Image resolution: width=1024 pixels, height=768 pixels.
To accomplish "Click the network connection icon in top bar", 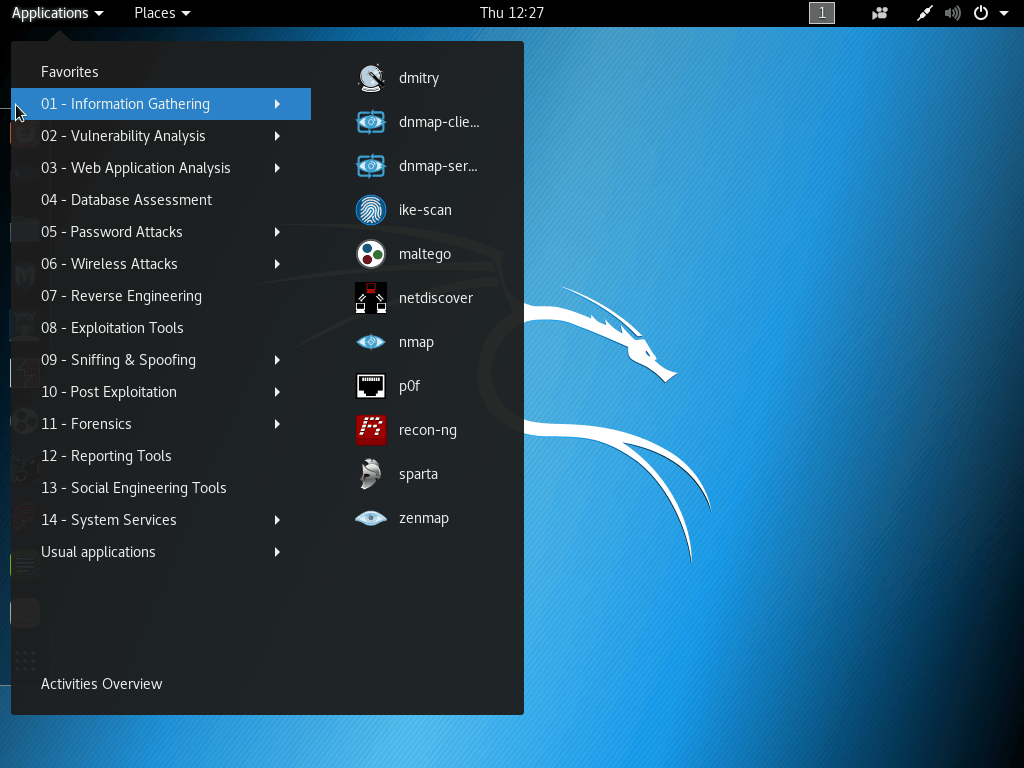I will (x=925, y=13).
